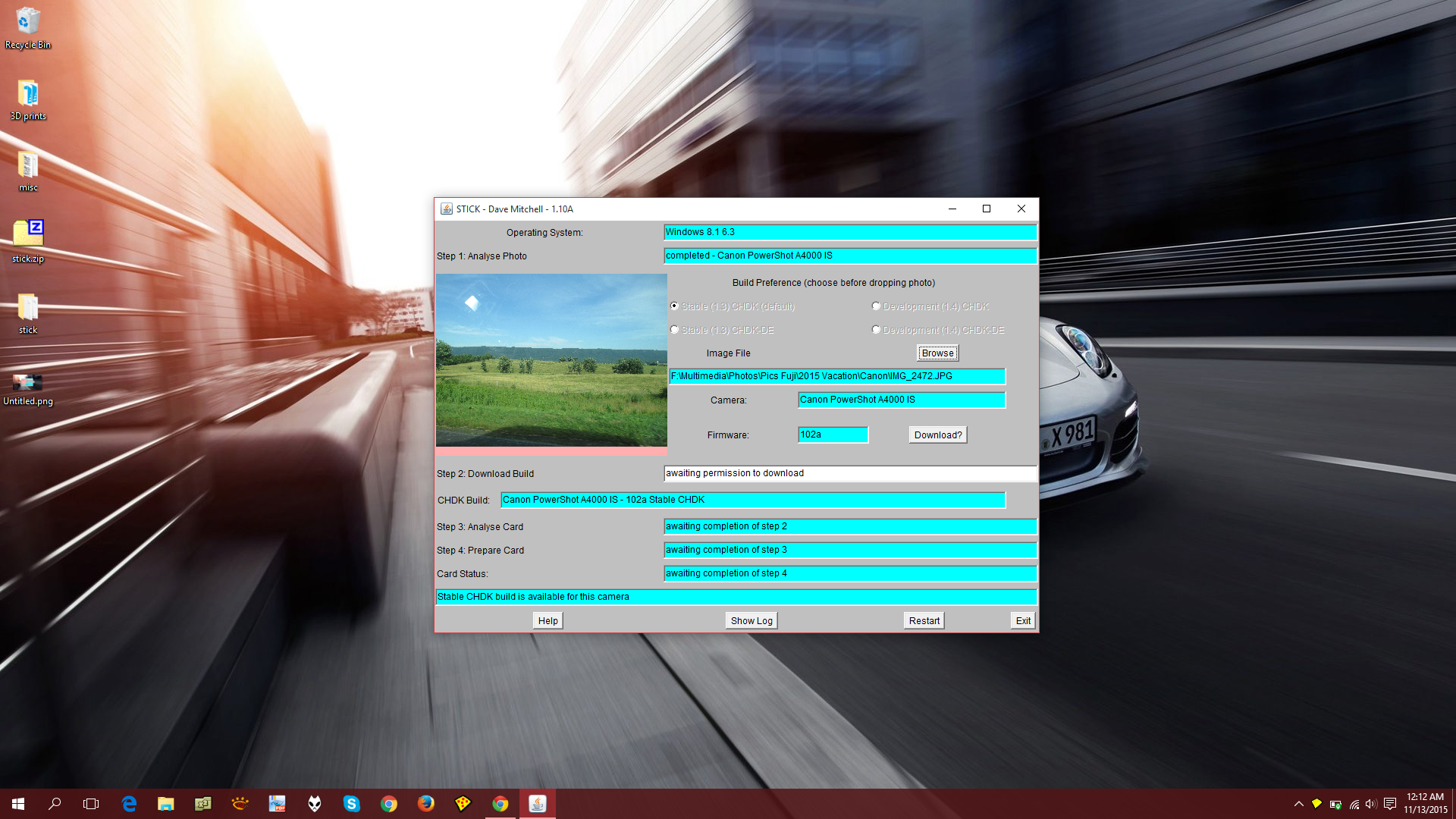Show hidden system tray icons
1456x819 pixels.
[x=1298, y=804]
